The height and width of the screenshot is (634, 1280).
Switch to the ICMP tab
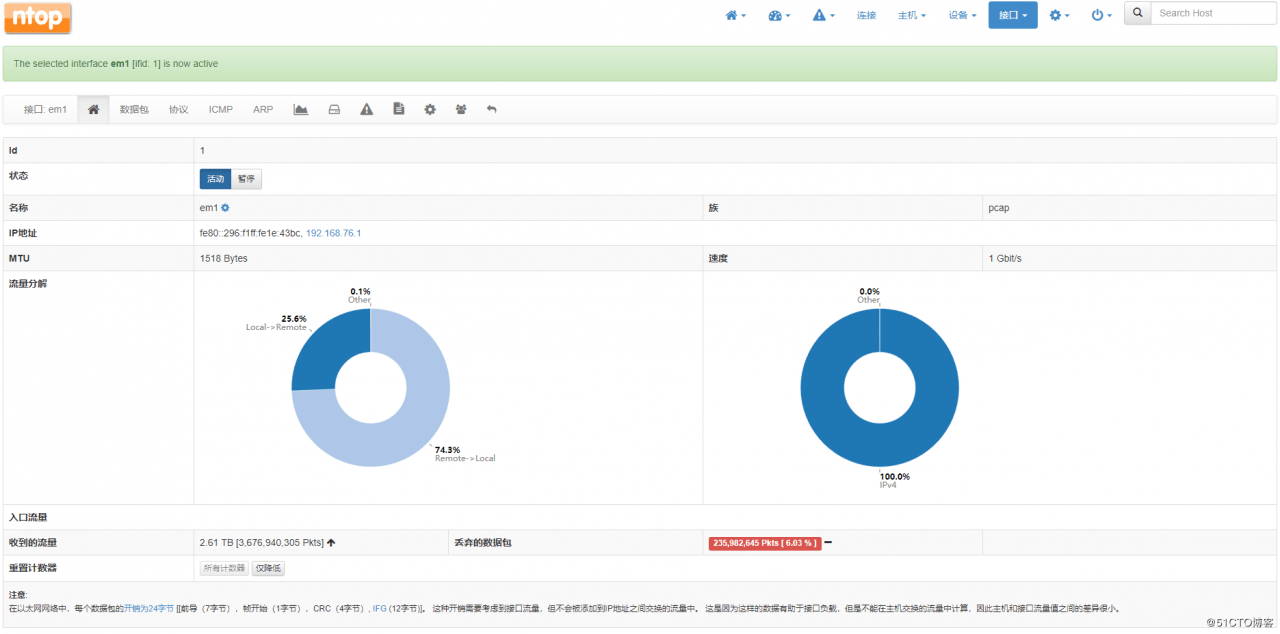pyautogui.click(x=221, y=109)
